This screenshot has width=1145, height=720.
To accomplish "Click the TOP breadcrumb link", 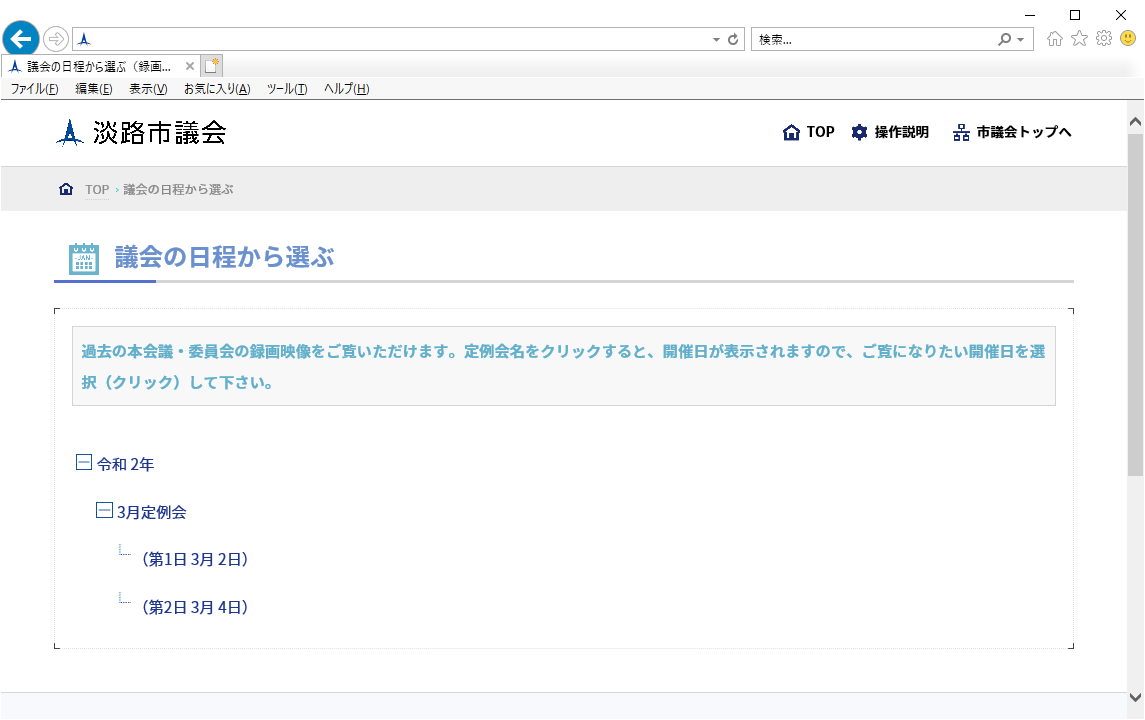I will 97,190.
